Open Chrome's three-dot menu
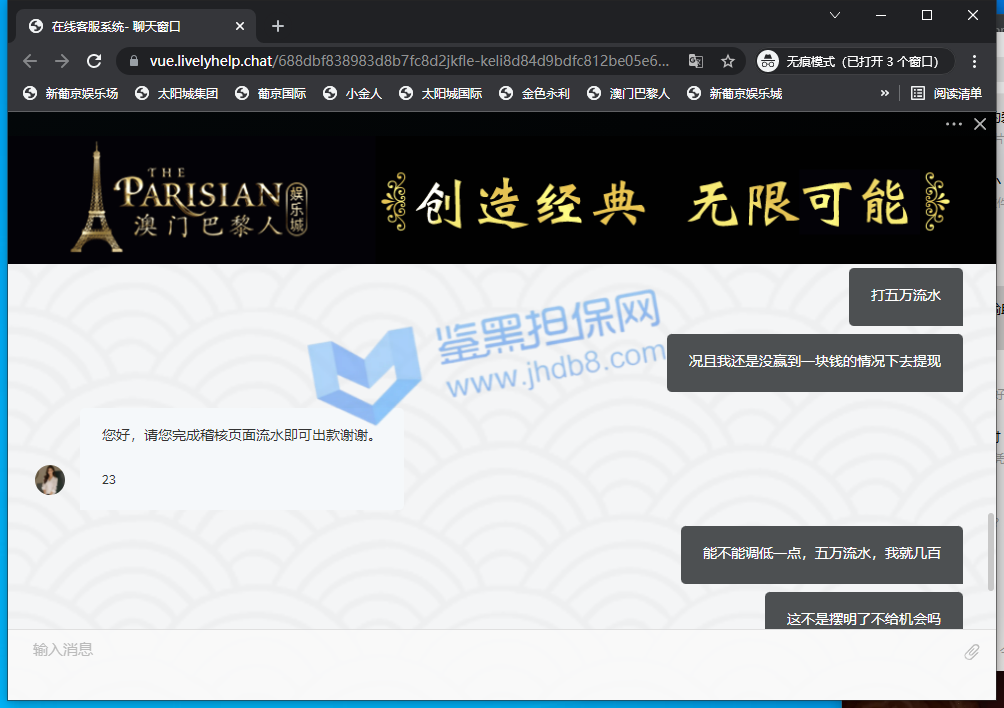Screen dimensions: 1004x708 [x=975, y=61]
